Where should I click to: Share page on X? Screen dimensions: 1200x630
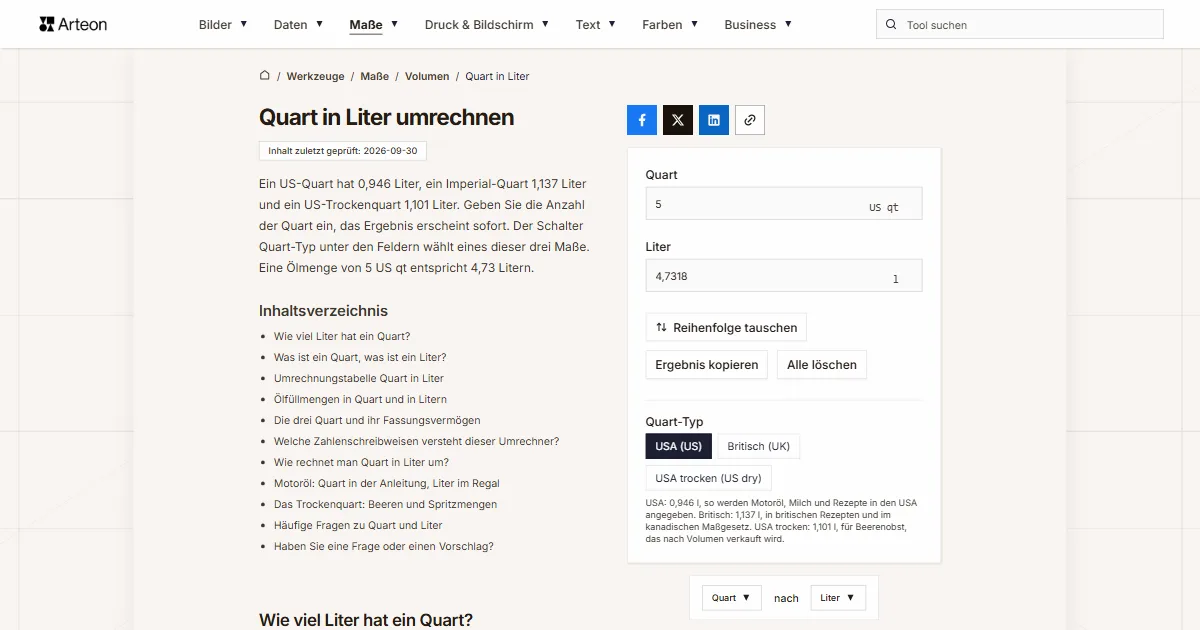[x=678, y=120]
